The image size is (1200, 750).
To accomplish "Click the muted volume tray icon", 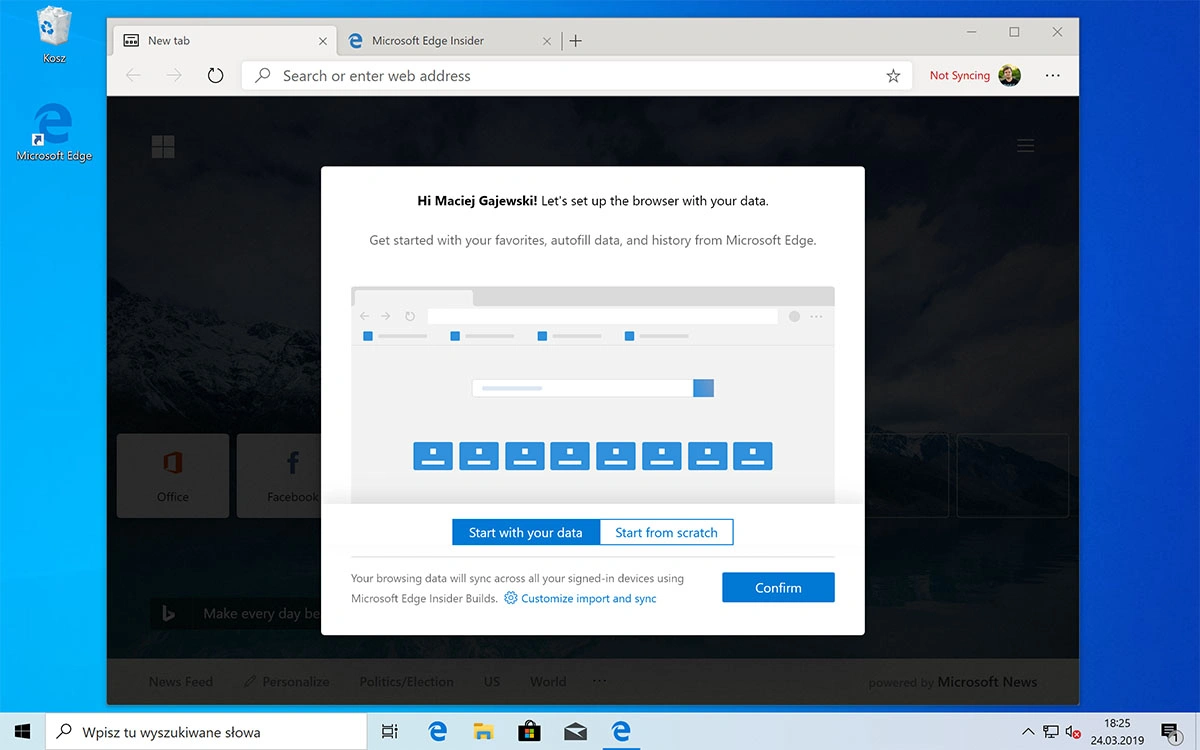I will (1074, 732).
